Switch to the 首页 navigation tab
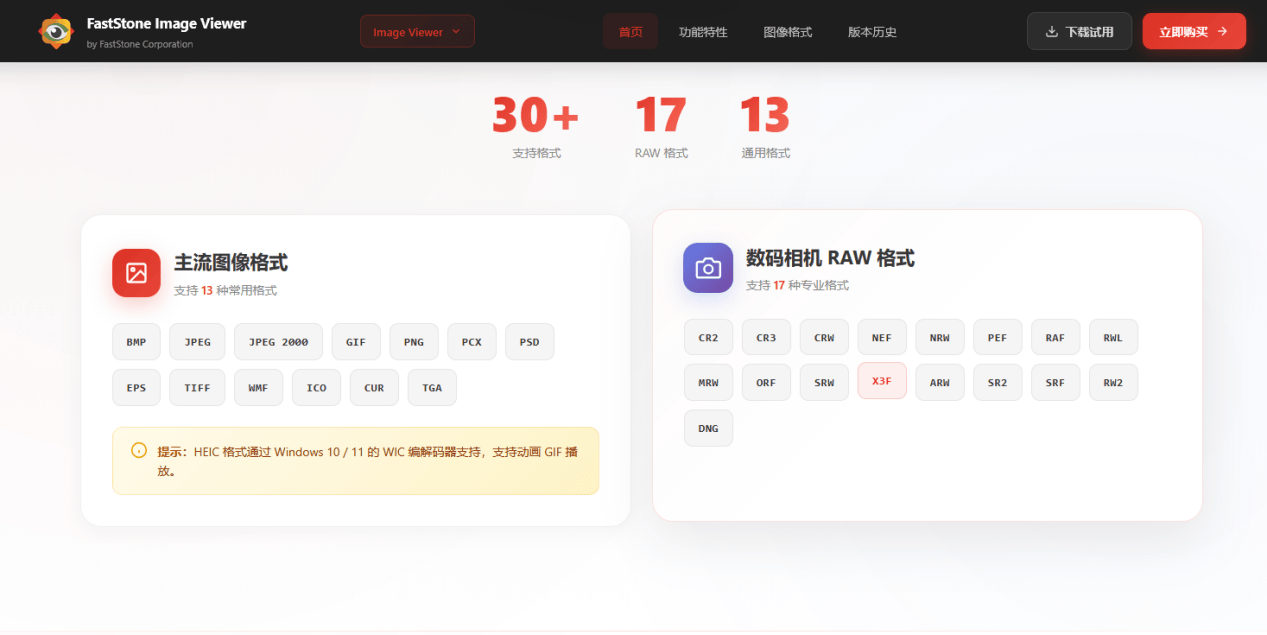1267x635 pixels. pyautogui.click(x=630, y=32)
